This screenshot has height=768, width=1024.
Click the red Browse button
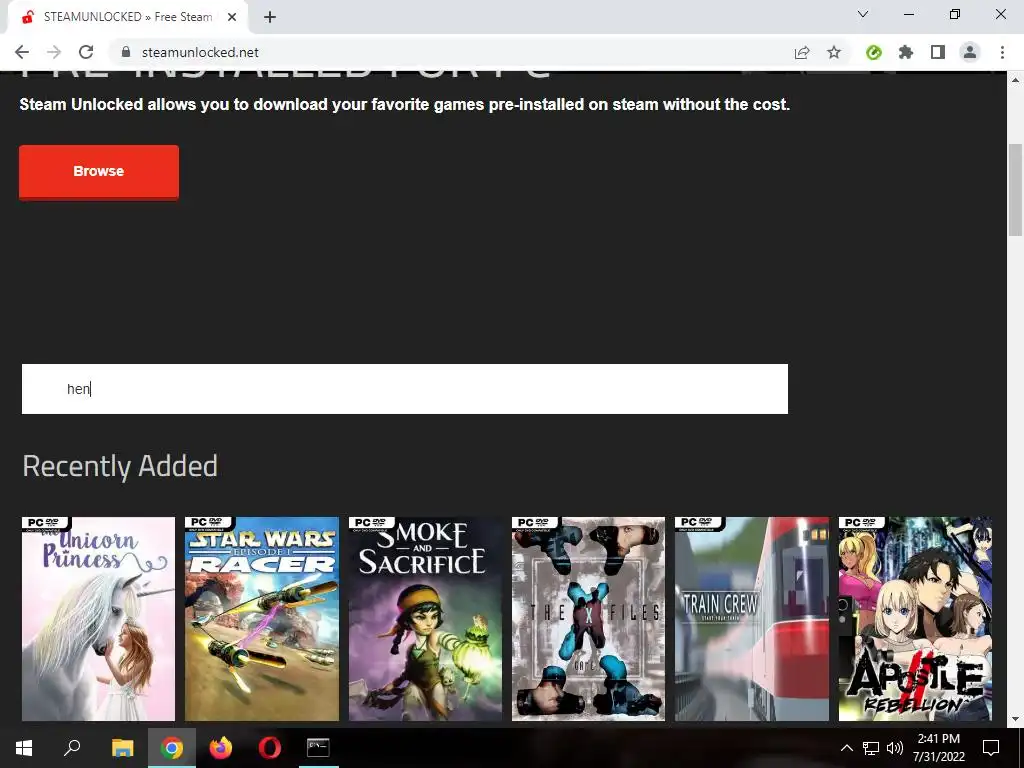click(x=99, y=172)
